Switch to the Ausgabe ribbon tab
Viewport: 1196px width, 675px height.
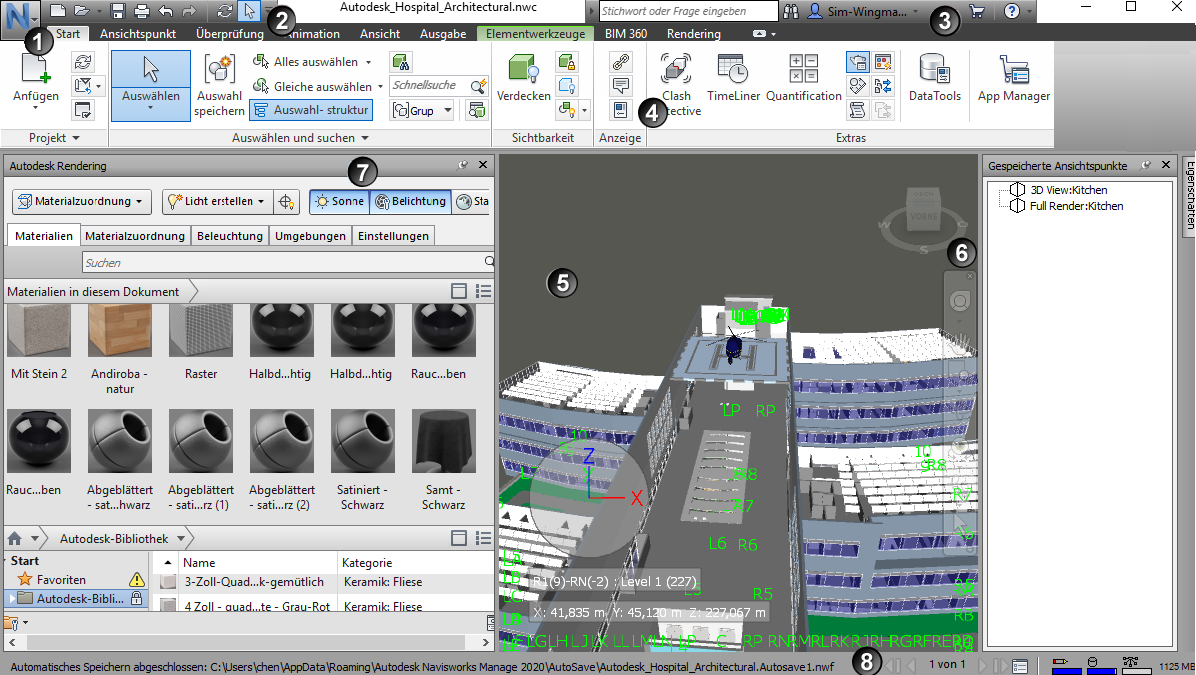click(442, 34)
